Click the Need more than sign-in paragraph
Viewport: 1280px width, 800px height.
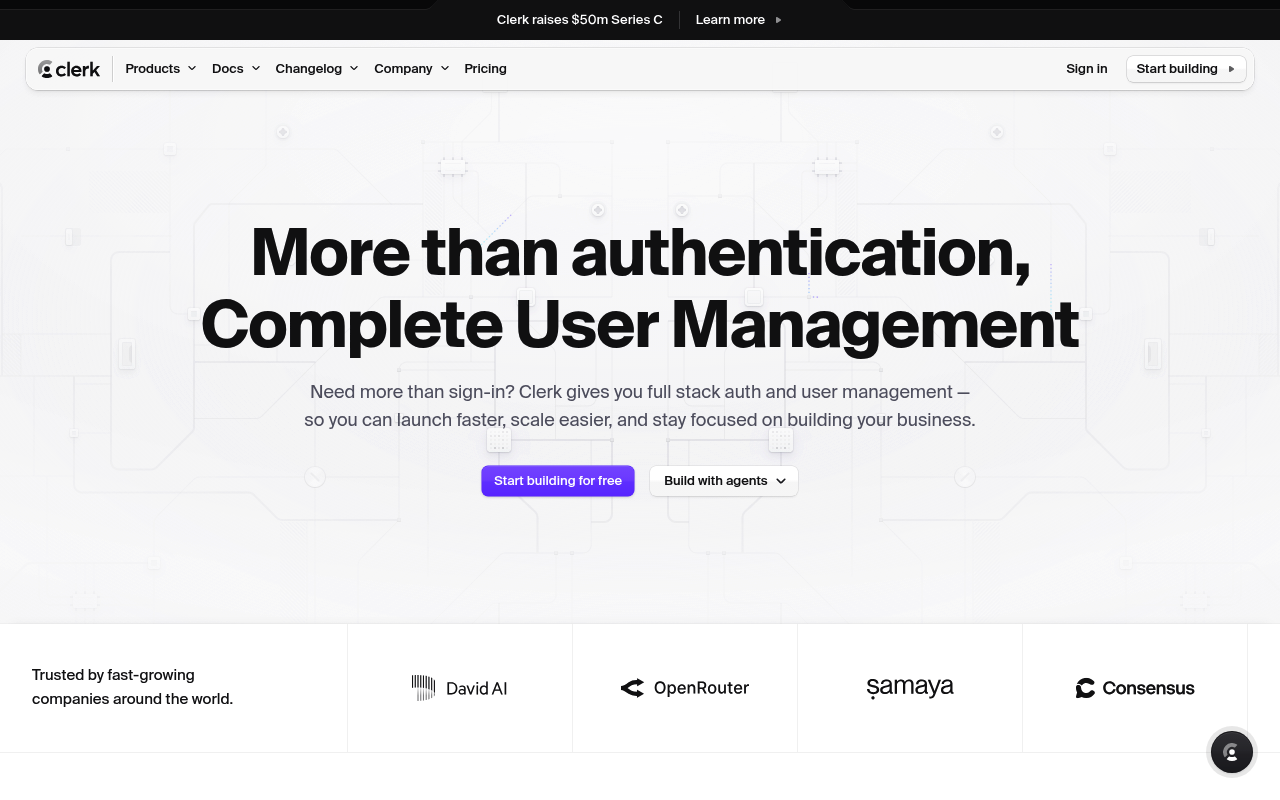pyautogui.click(x=640, y=406)
